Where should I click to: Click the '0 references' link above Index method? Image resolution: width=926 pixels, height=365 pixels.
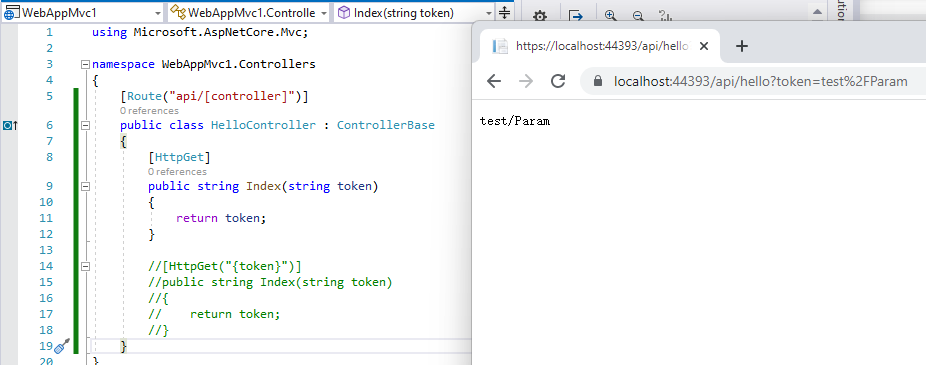click(x=177, y=172)
